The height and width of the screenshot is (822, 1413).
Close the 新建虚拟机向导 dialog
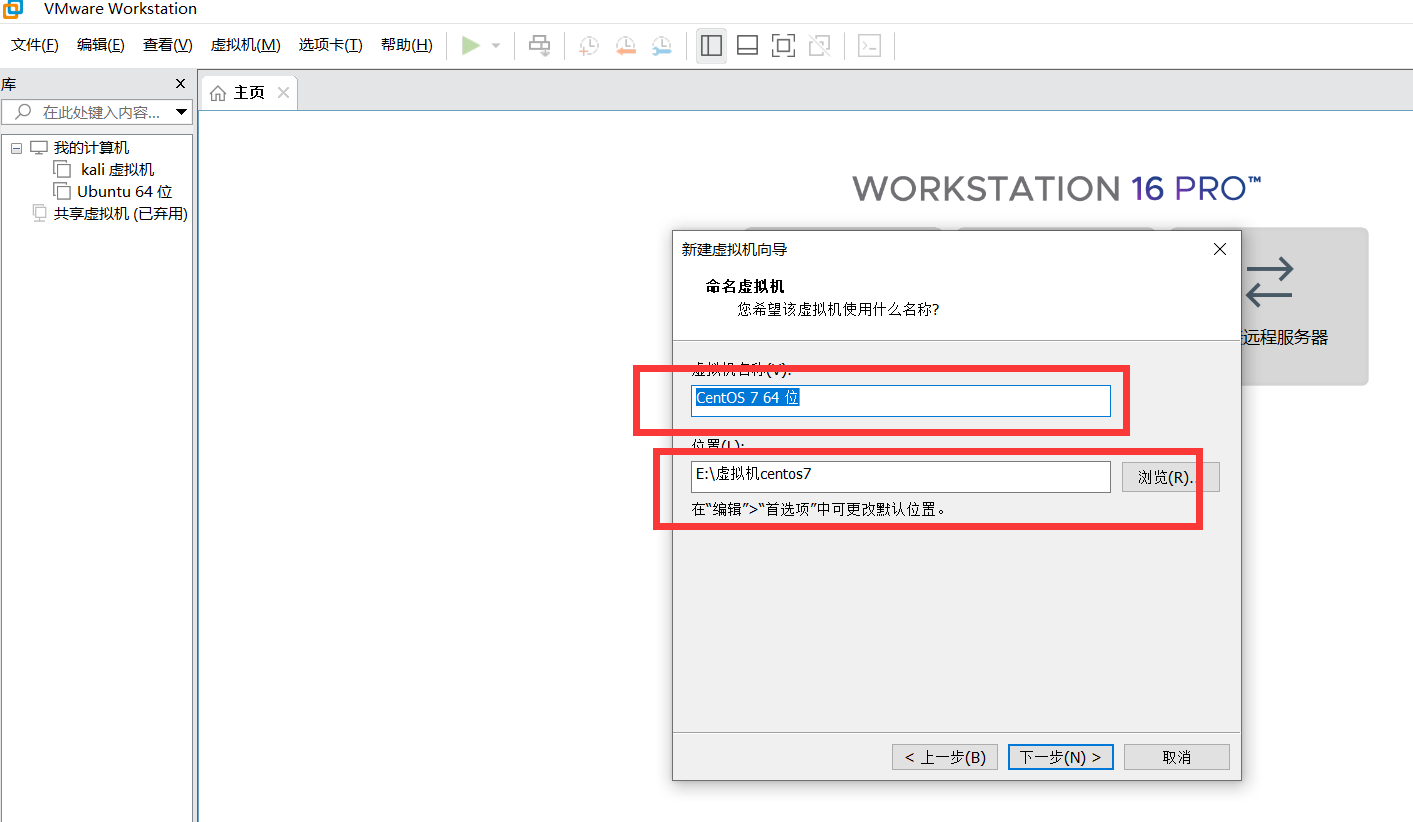pos(1219,249)
